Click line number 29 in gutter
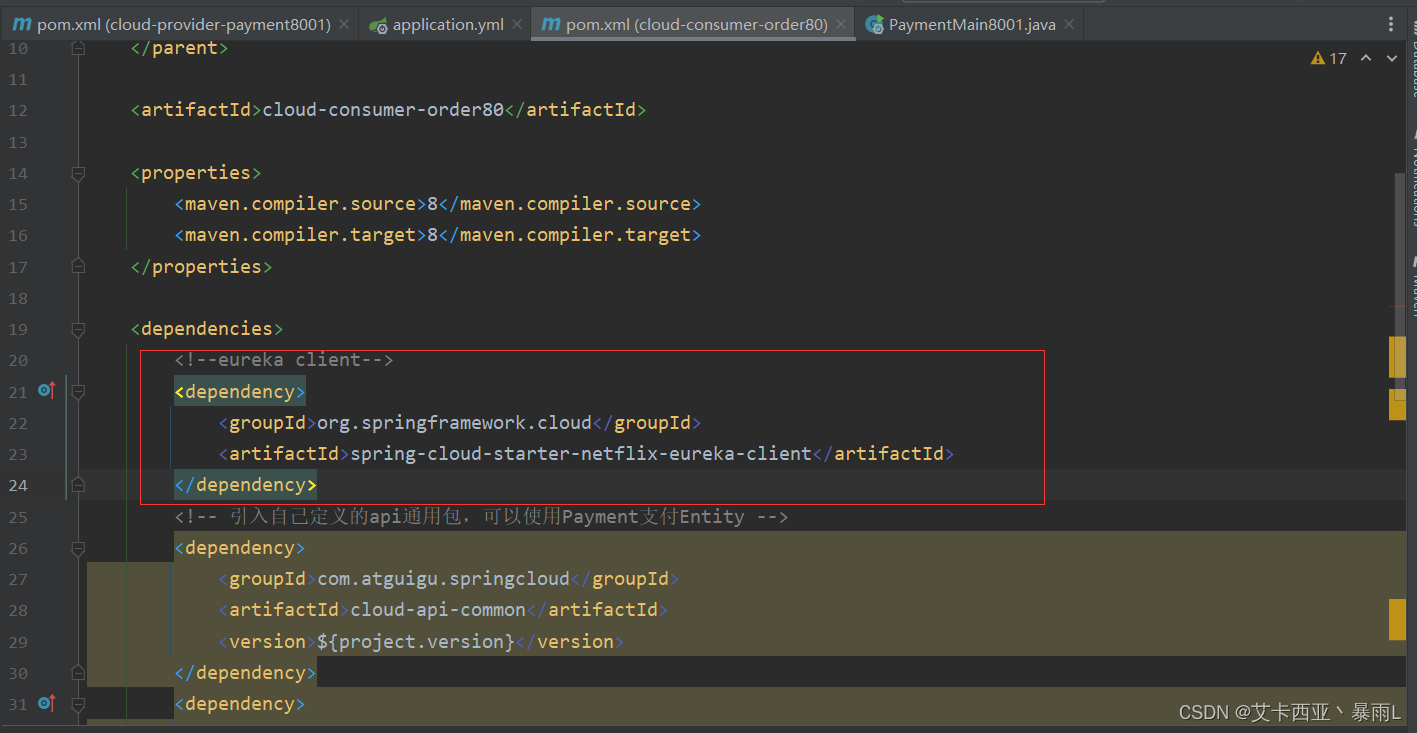 coord(18,641)
